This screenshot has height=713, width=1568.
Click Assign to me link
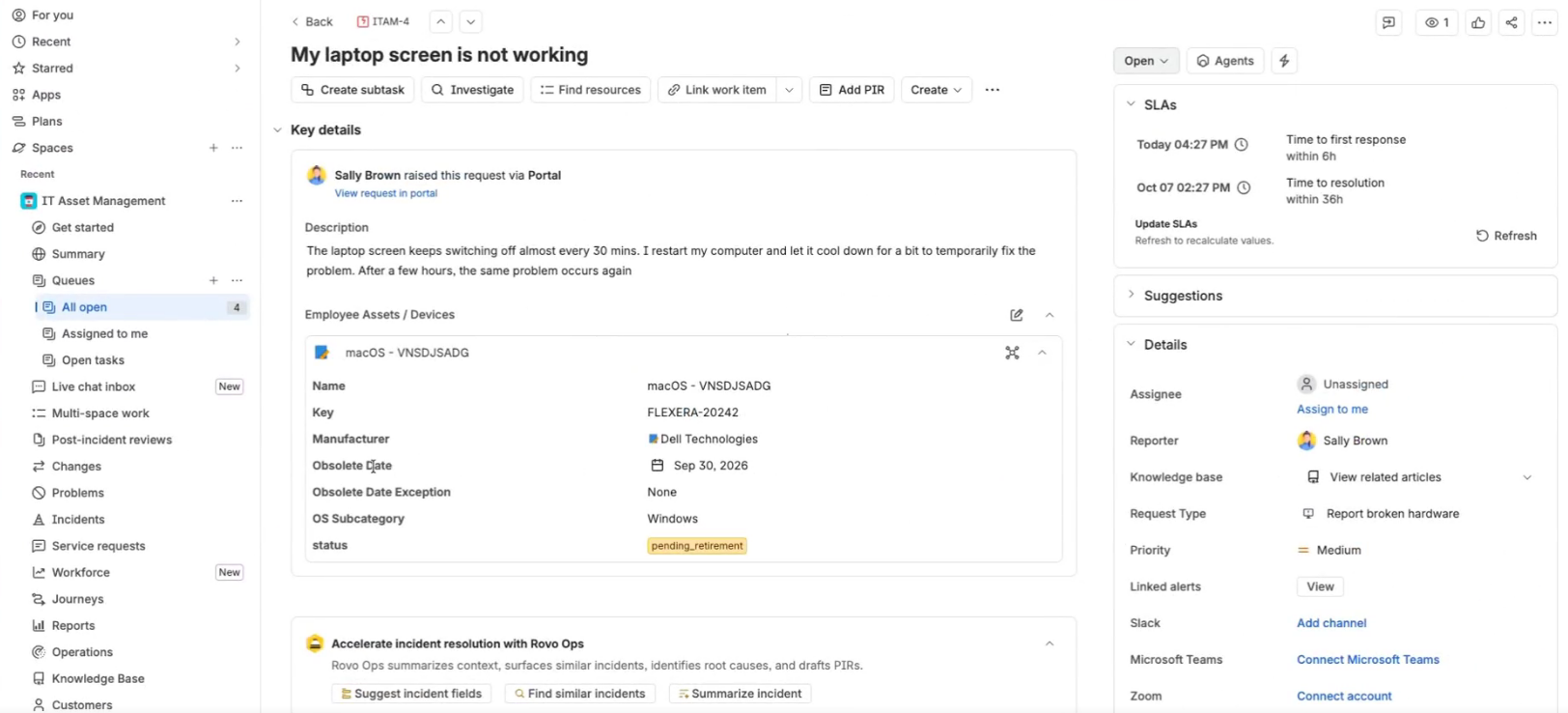(x=1332, y=410)
